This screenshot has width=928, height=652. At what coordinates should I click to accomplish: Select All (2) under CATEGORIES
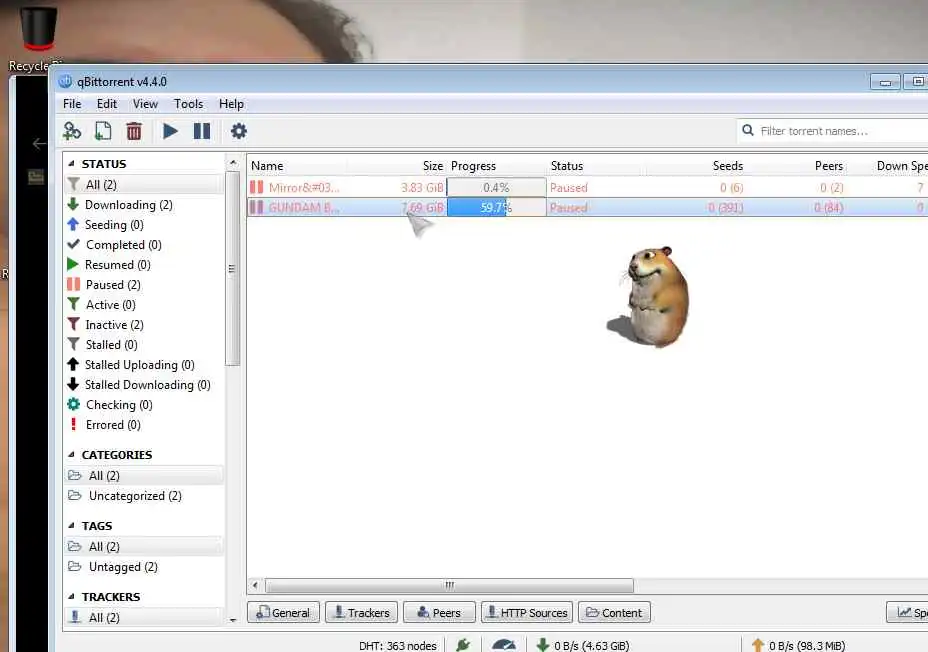144,476
